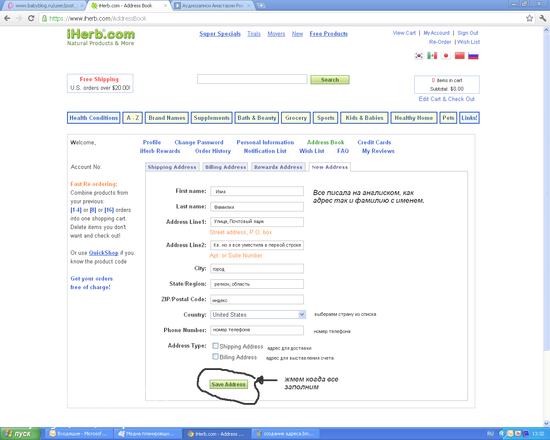This screenshot has height=440, width=550.
Task: Open Chrome wrench settings menu
Action: [x=543, y=18]
